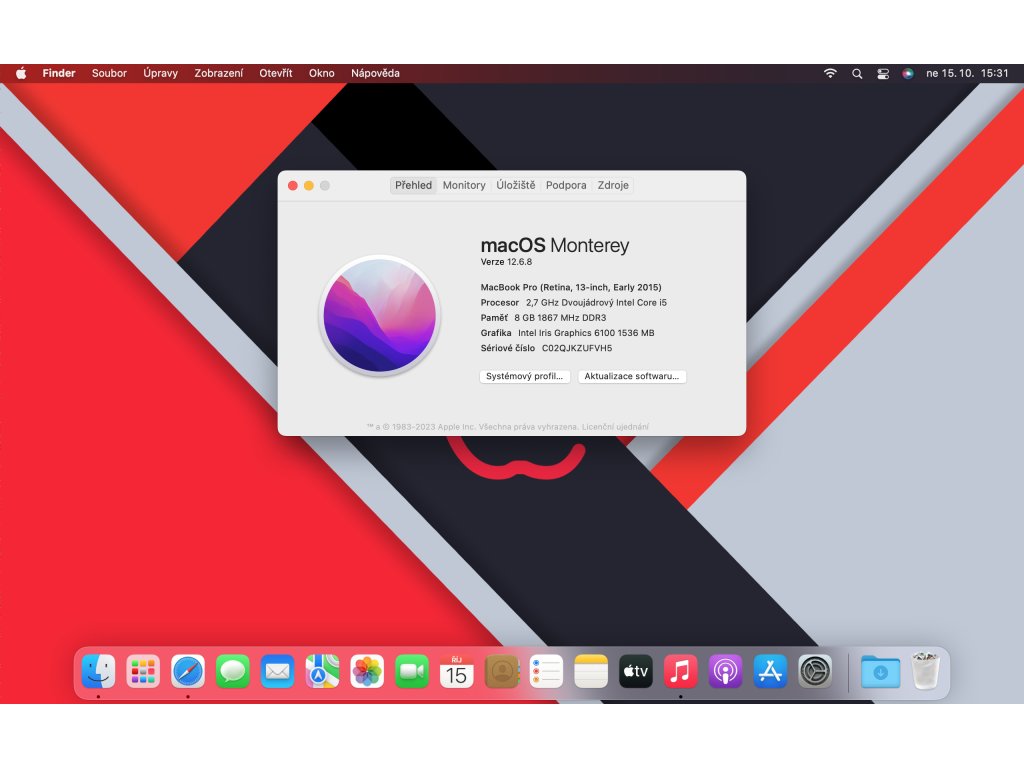Click the version text Verze 12.6.8
Viewport: 1024px width, 768px height.
coord(506,262)
